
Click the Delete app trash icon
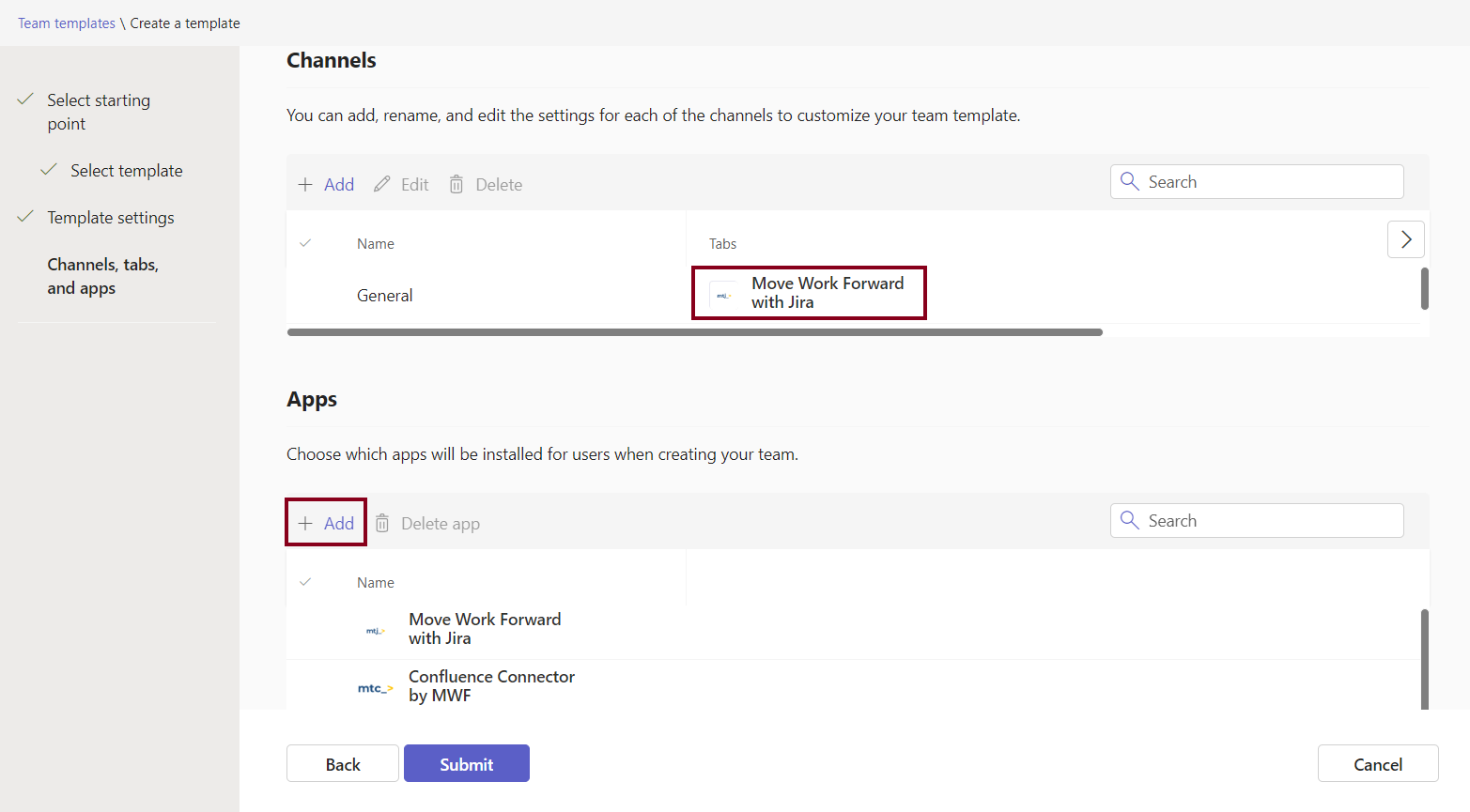coord(382,524)
